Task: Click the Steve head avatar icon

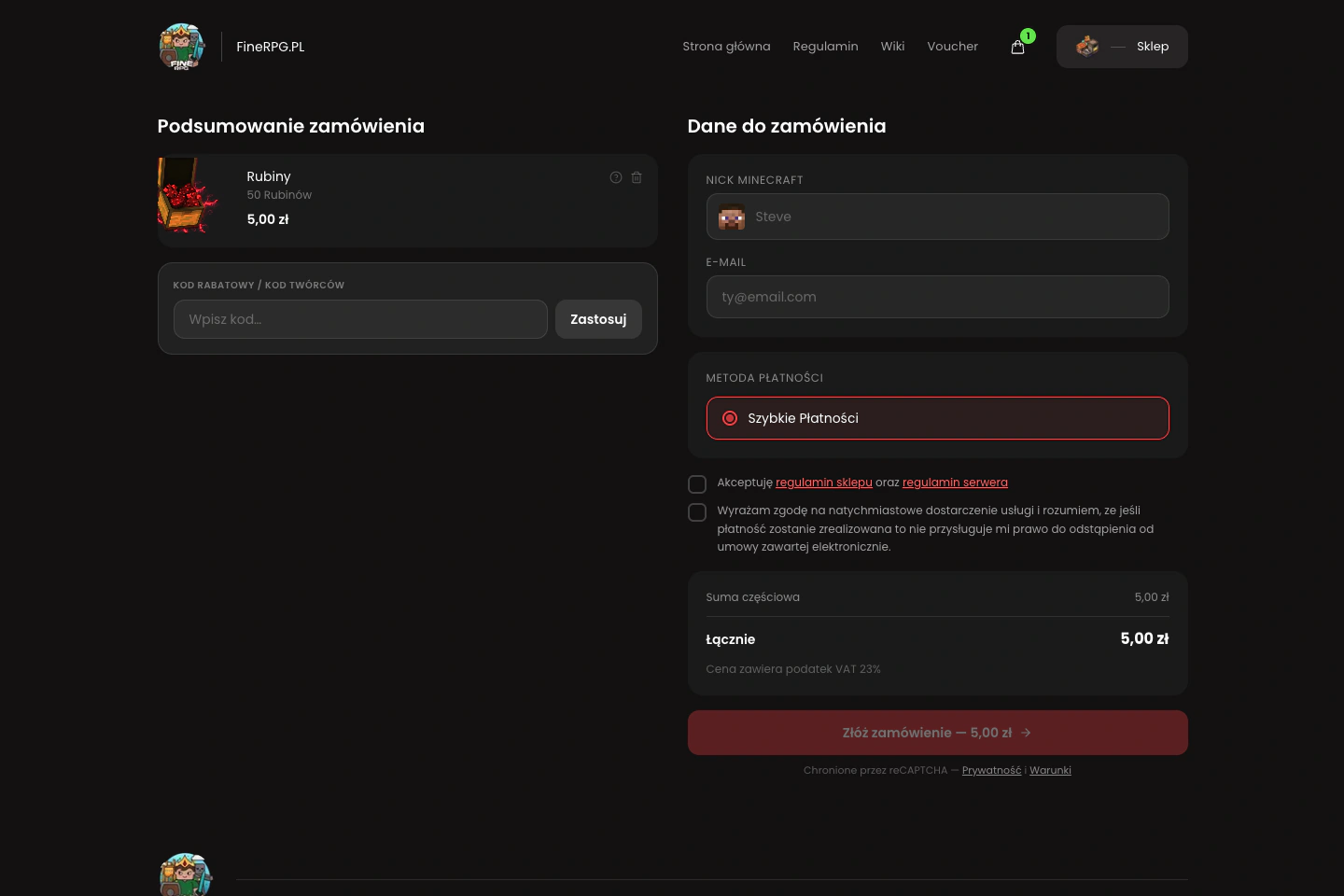Action: (732, 217)
